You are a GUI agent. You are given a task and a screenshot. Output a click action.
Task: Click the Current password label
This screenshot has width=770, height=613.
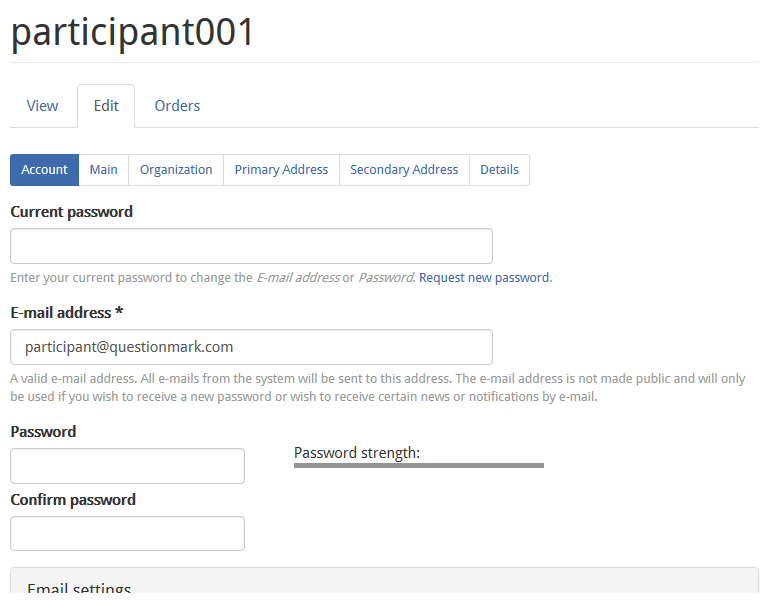pos(71,212)
